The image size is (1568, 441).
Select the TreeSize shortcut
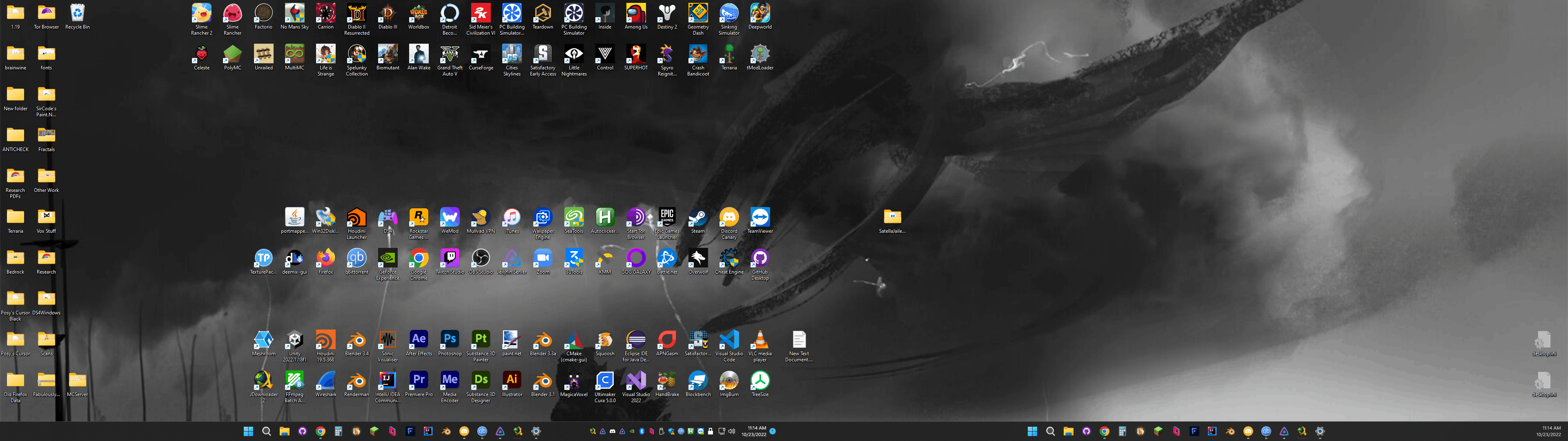(x=759, y=384)
